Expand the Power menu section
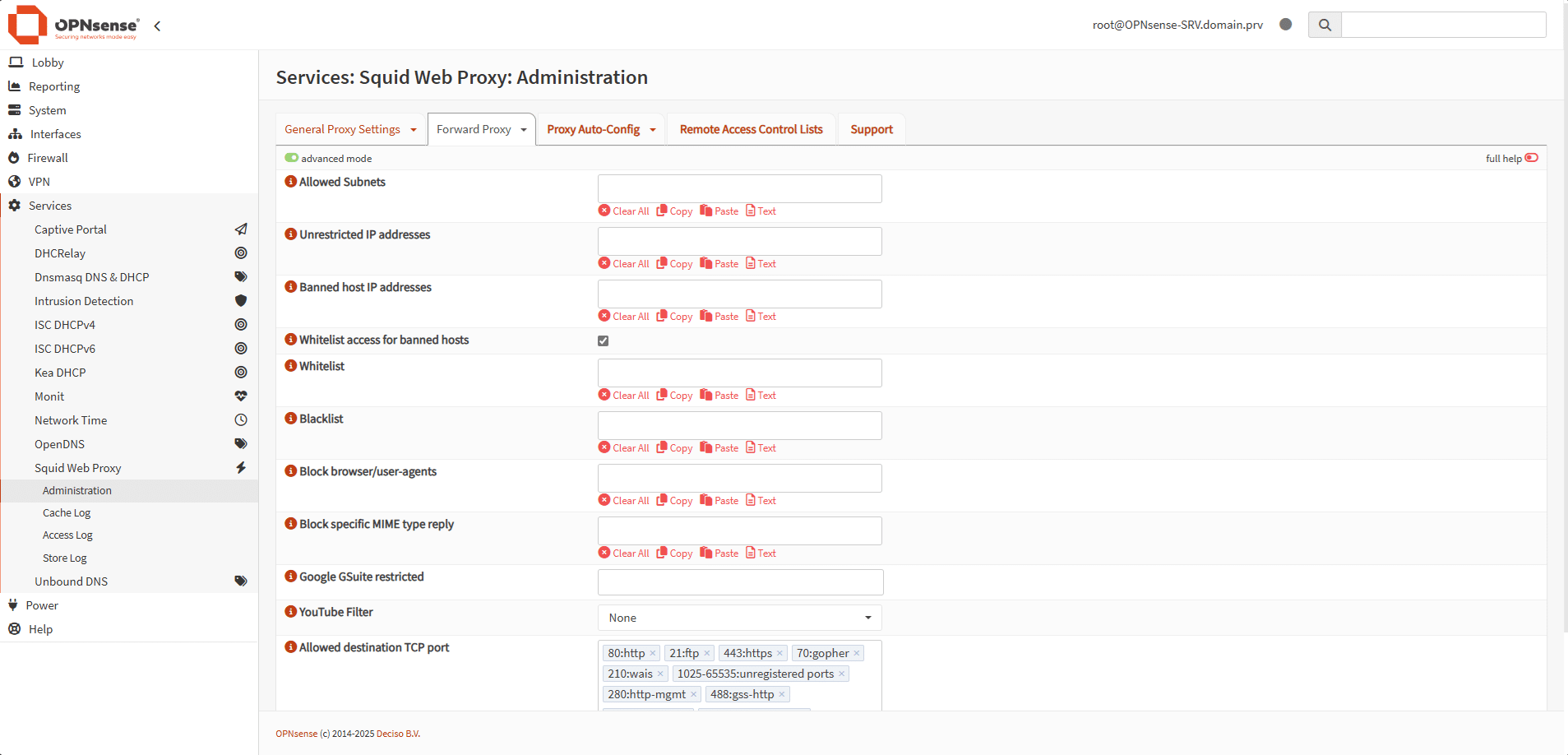Image resolution: width=1568 pixels, height=755 pixels. pos(129,605)
